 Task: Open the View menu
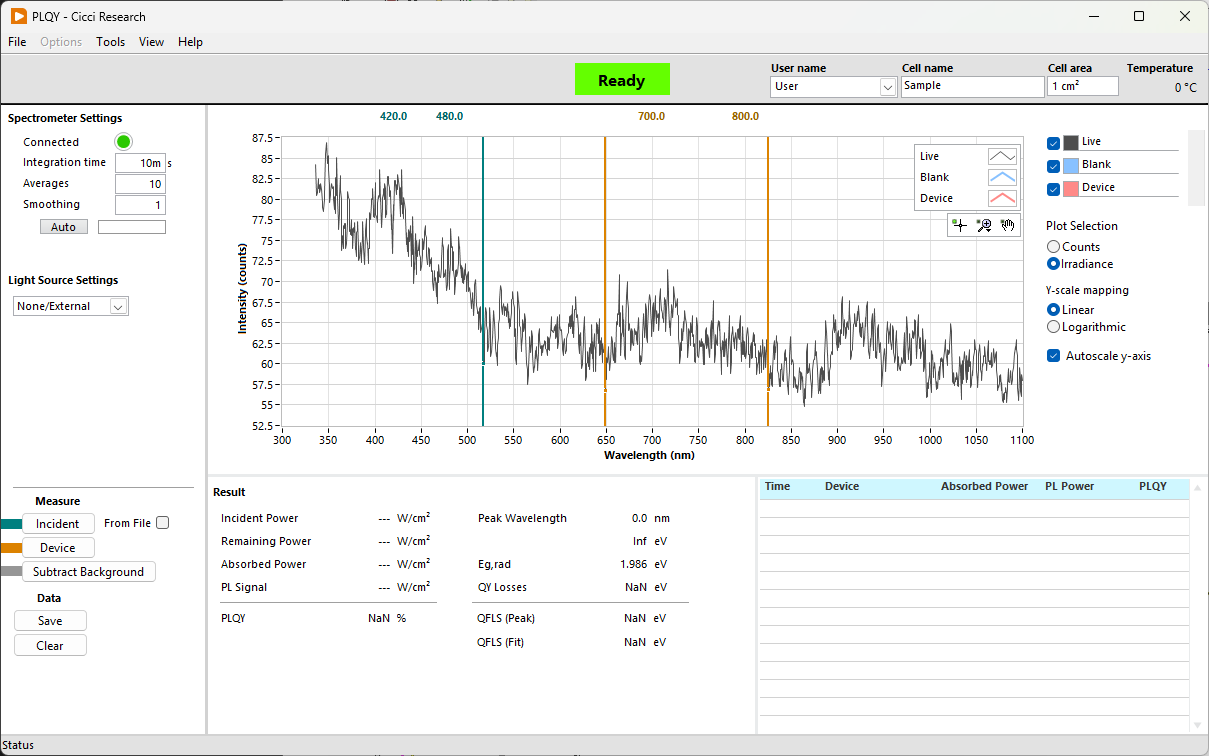coord(151,42)
